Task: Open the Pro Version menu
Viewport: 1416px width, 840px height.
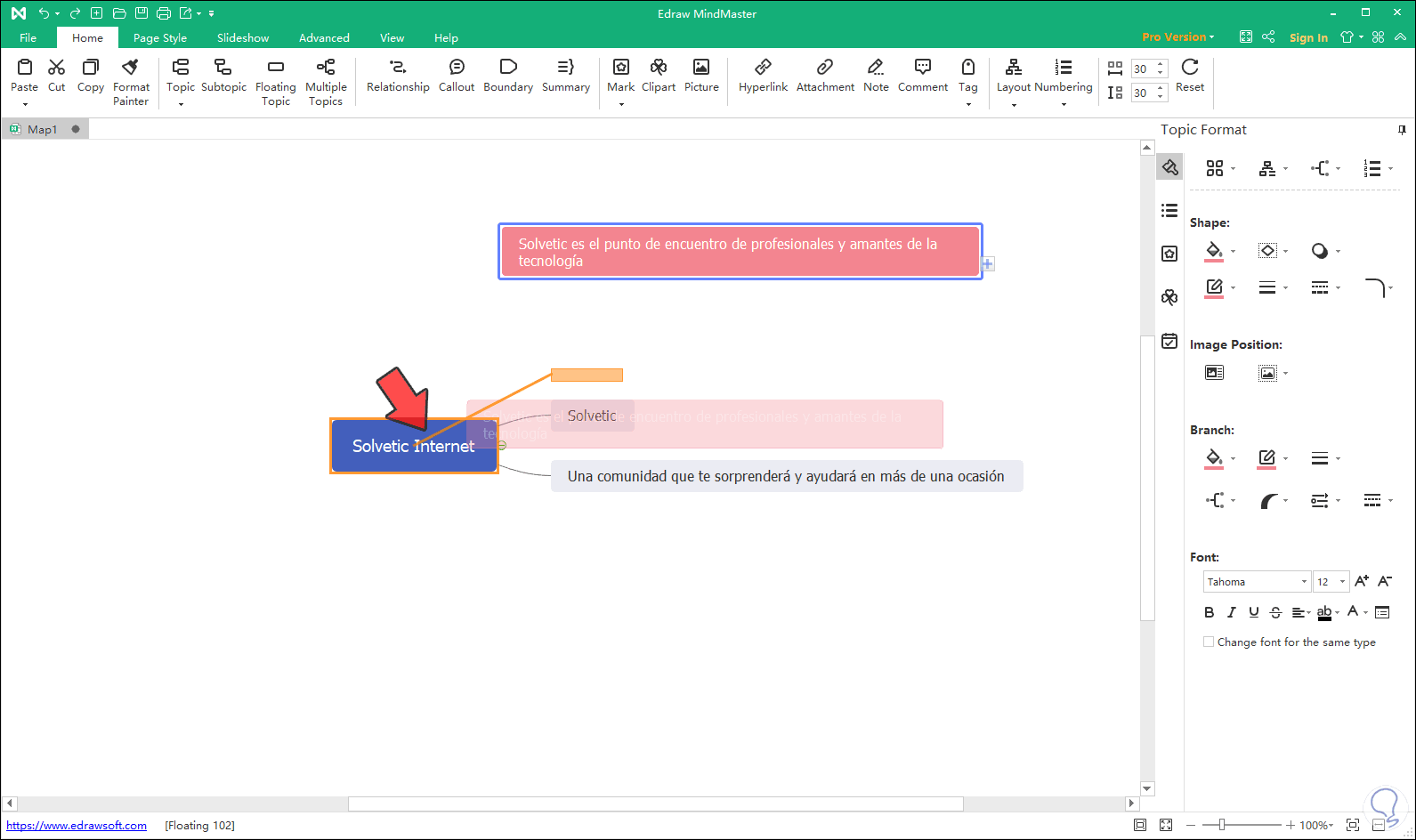Action: pyautogui.click(x=1177, y=37)
